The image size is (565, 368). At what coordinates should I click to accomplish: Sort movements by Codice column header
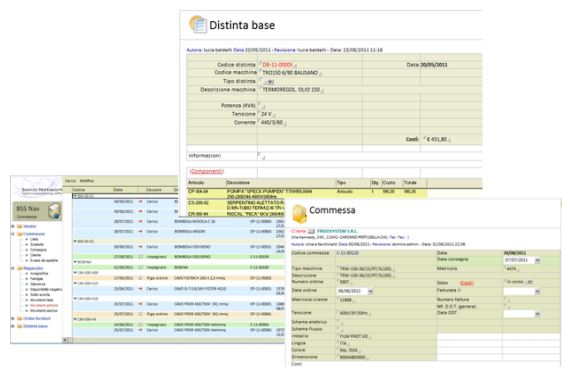[79, 190]
